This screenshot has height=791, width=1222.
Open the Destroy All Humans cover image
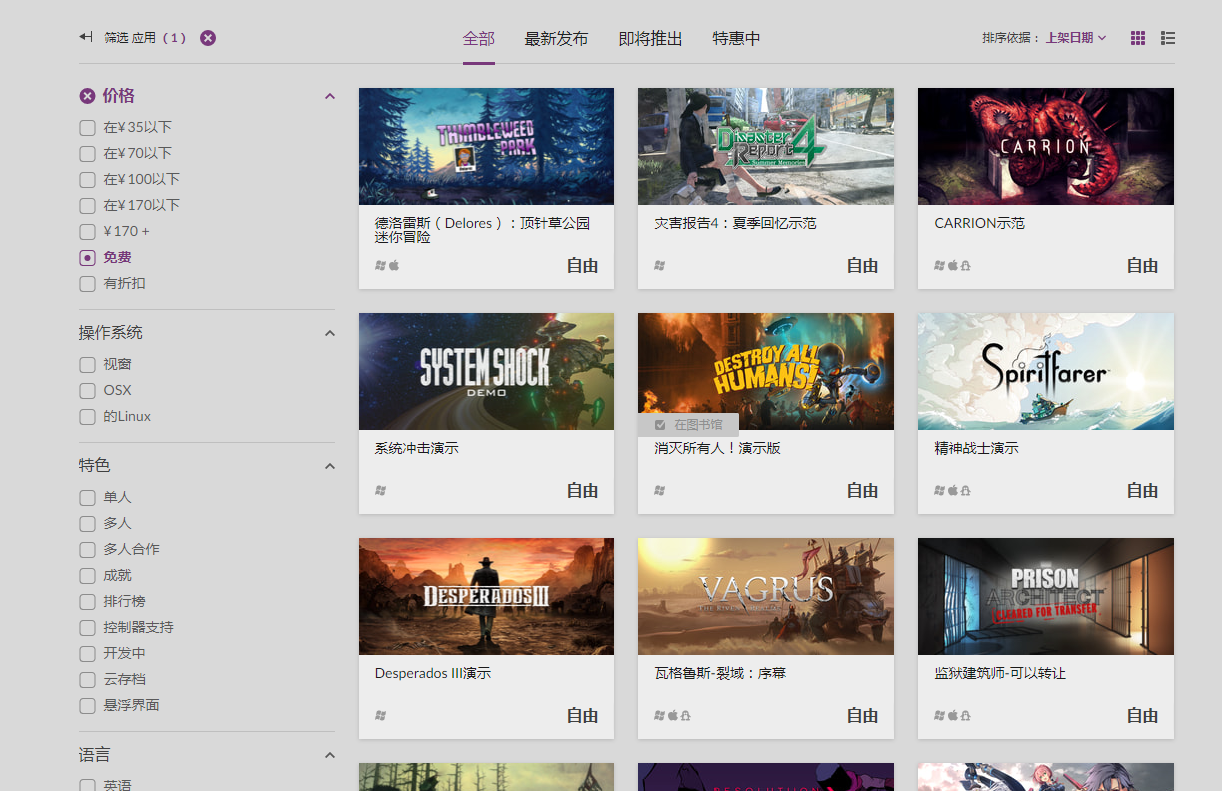(766, 371)
